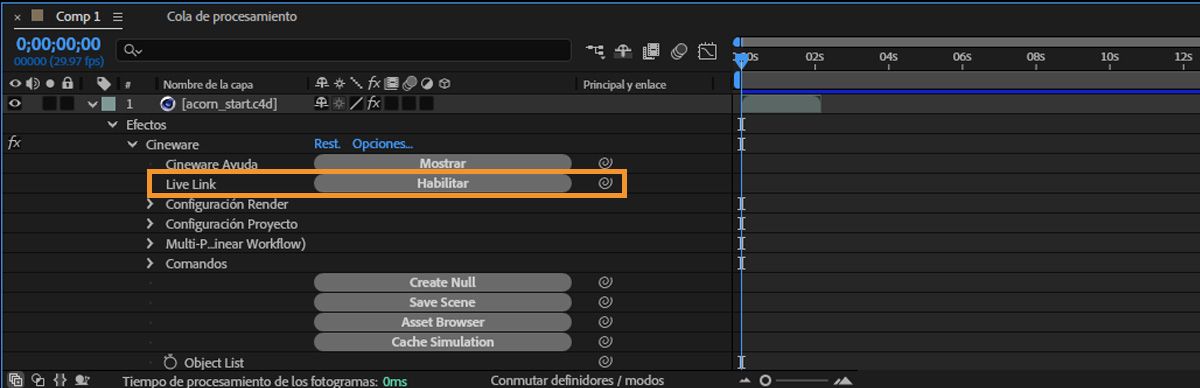Click the pick whip beside Asset Browser
Screen dimensions: 1200x388
pyautogui.click(x=604, y=323)
